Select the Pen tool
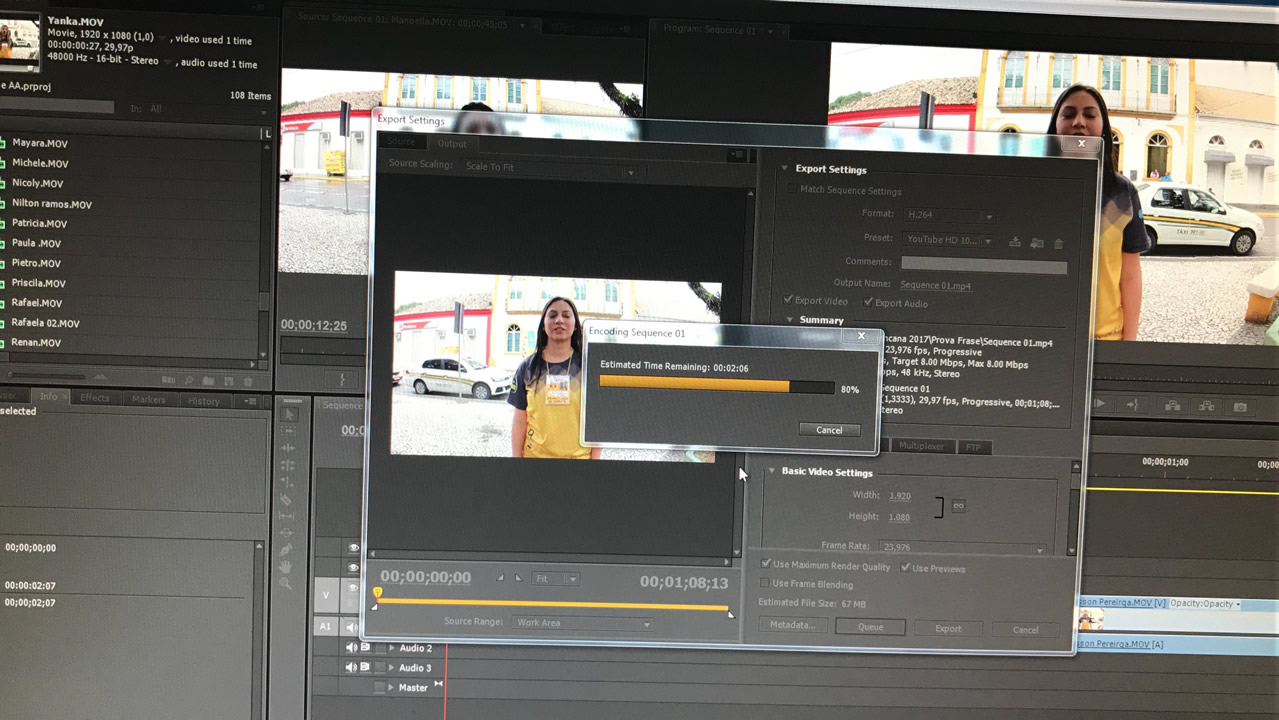 (x=287, y=550)
